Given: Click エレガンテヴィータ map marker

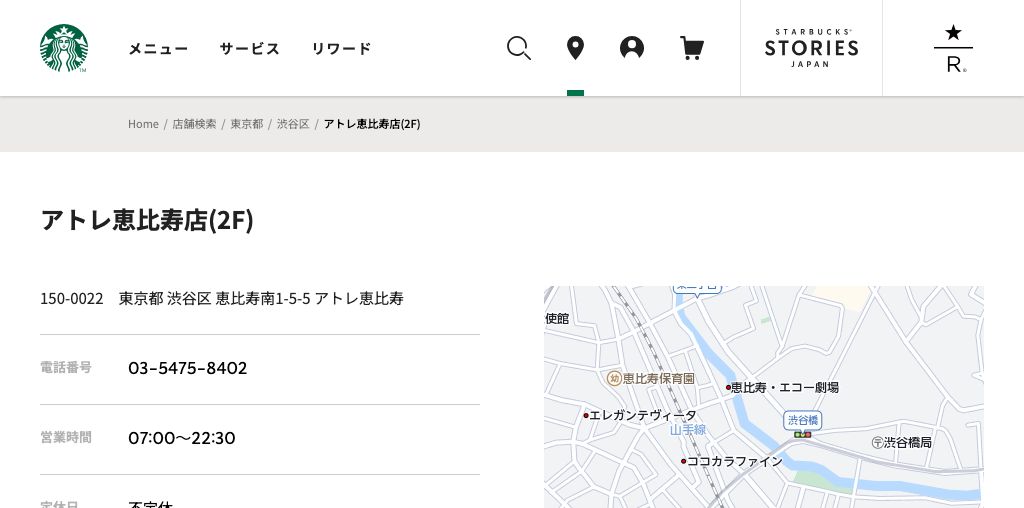Looking at the screenshot, I should pos(640,415).
